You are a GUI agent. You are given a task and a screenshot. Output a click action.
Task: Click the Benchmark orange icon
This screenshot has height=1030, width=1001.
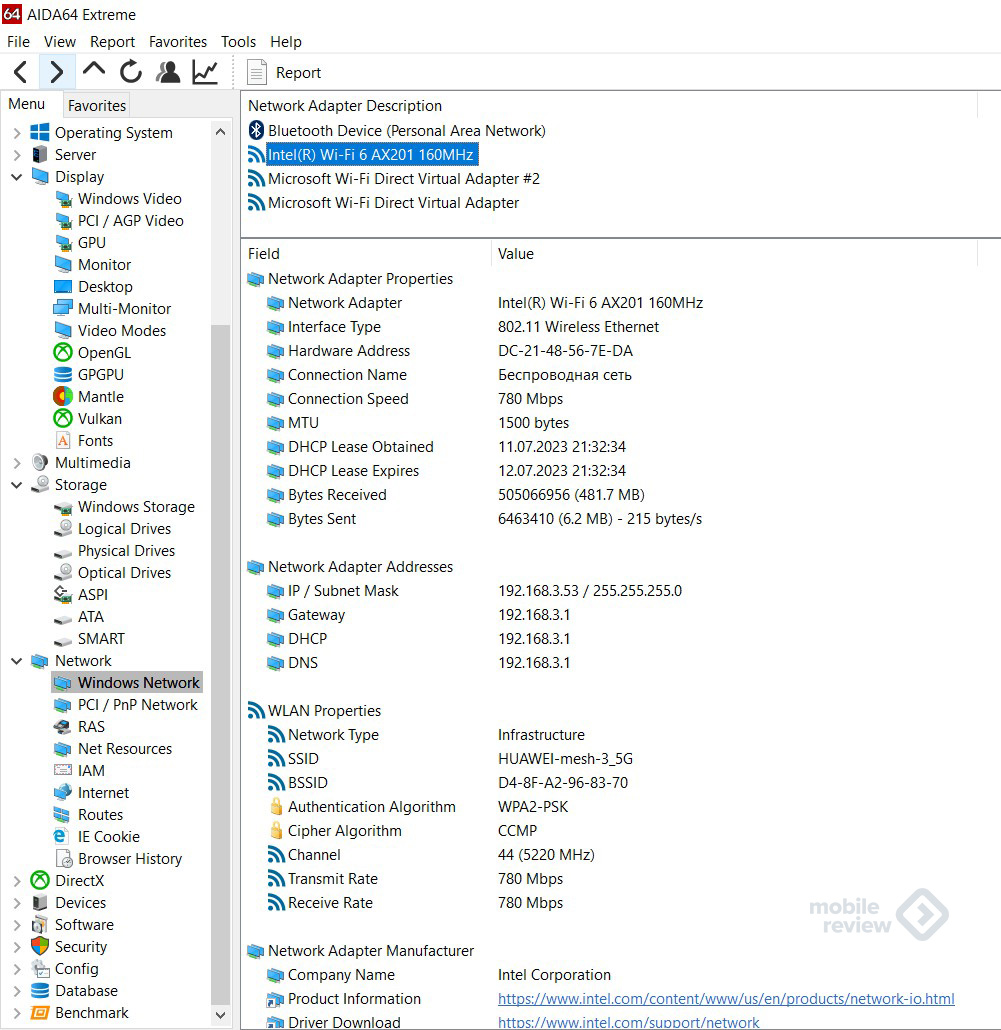[x=40, y=1012]
